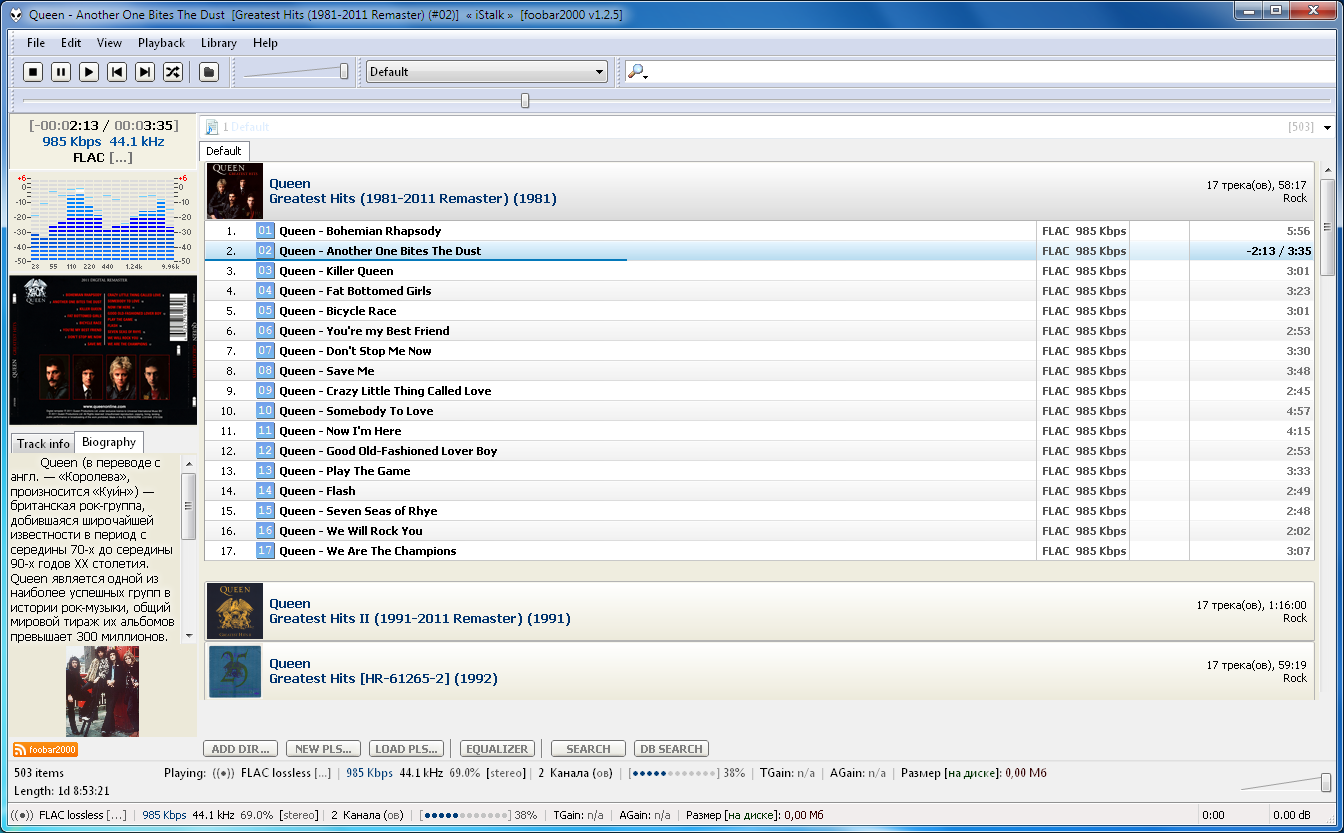Expand the Greatest Hits [HR-61265-2] album

pyautogui.click(x=759, y=670)
